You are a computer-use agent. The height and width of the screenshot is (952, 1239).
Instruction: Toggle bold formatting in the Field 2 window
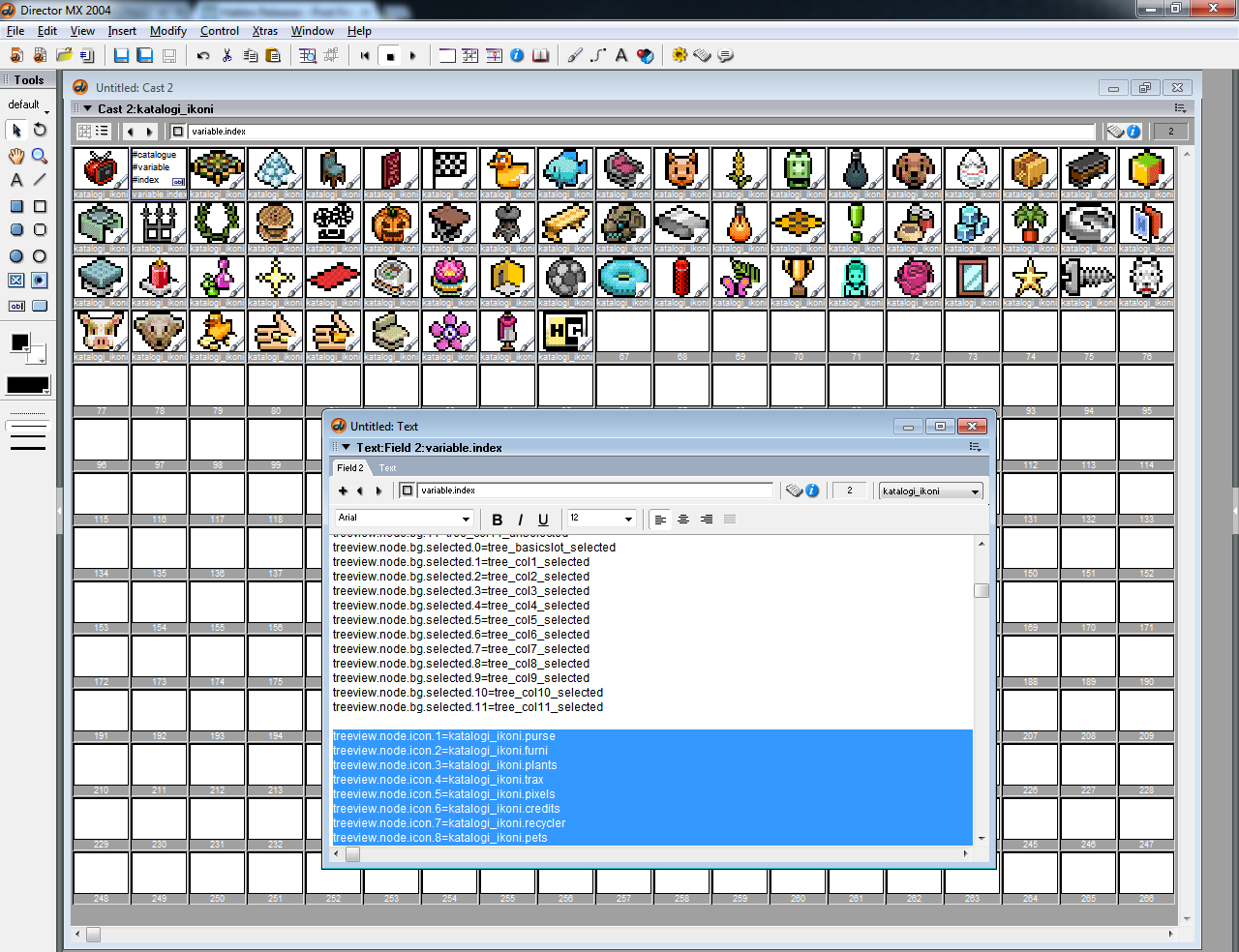coord(498,520)
